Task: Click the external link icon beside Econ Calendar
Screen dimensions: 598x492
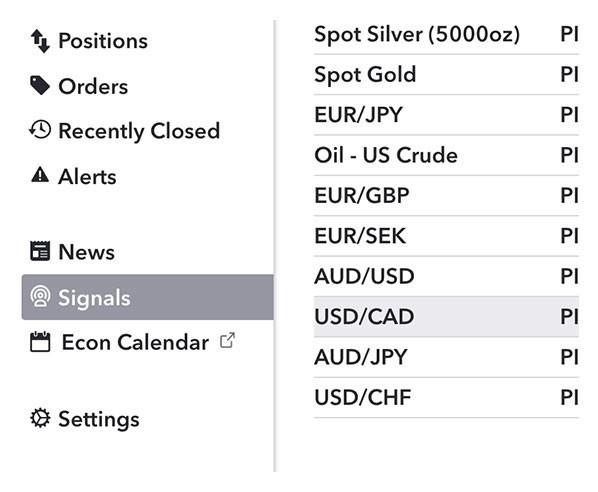Action: coord(227,341)
